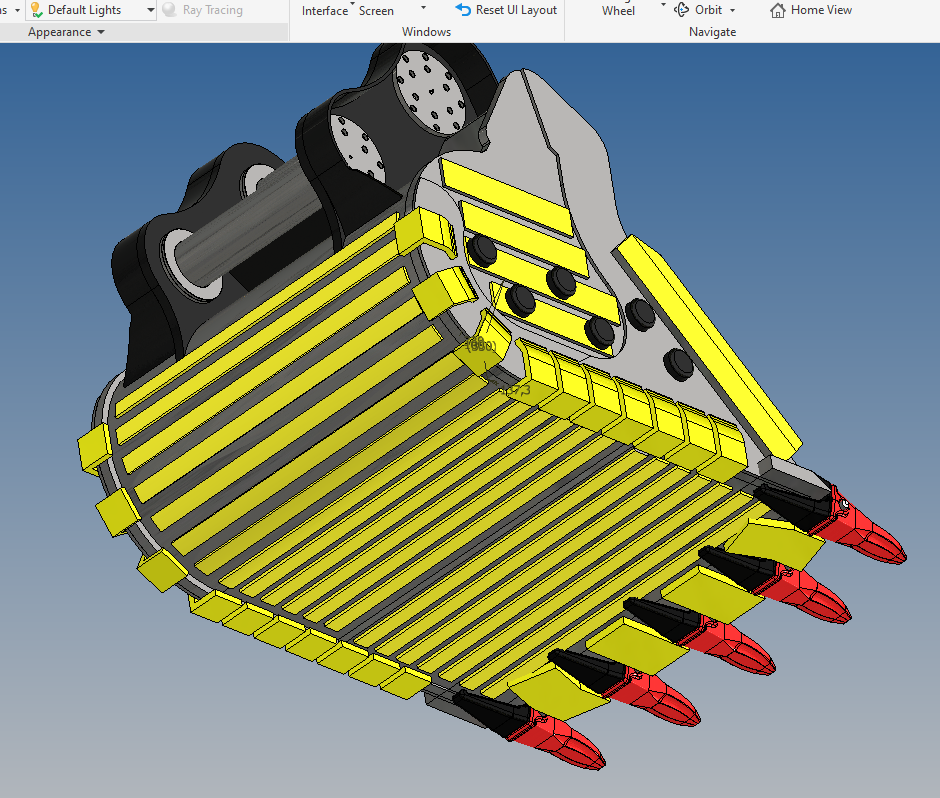Image resolution: width=940 pixels, height=798 pixels.
Task: Open the dropdown arrow left of the lightbulb
Action: pyautogui.click(x=17, y=10)
